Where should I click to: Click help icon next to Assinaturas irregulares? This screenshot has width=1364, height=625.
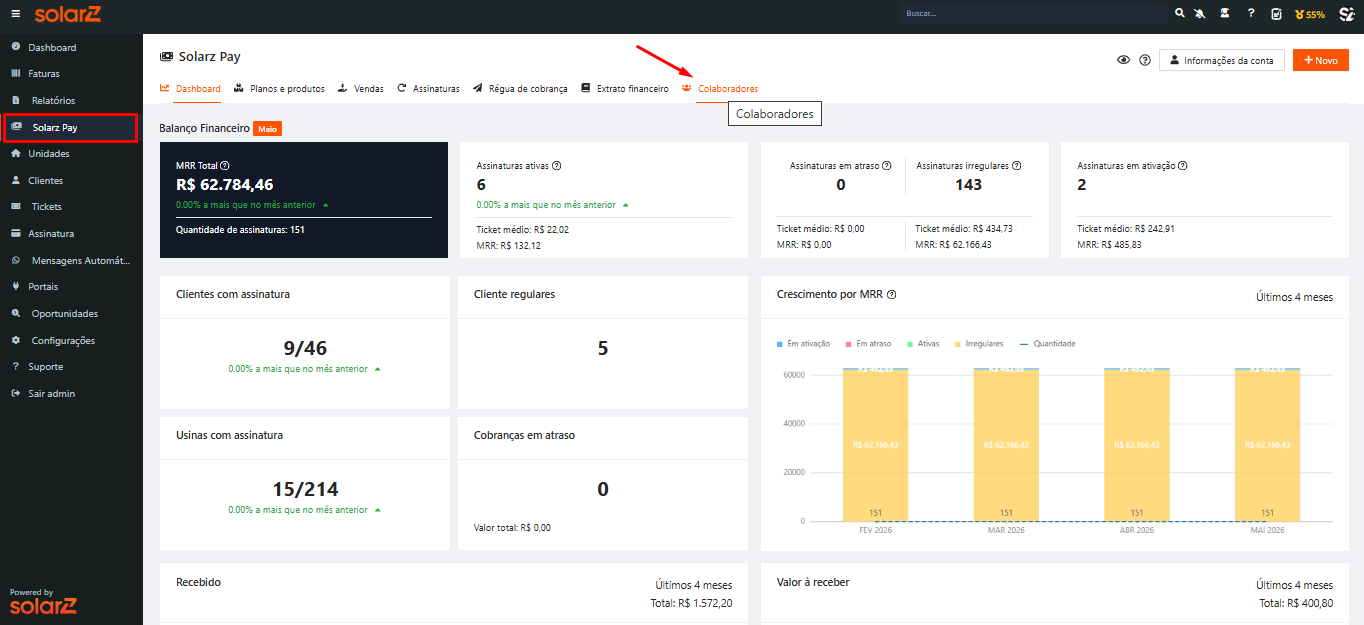1017,166
